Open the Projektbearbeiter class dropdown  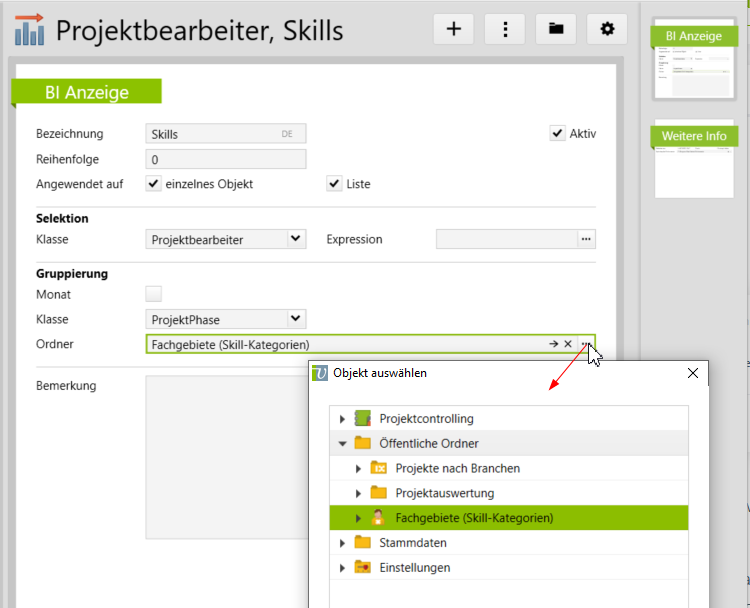tap(295, 239)
